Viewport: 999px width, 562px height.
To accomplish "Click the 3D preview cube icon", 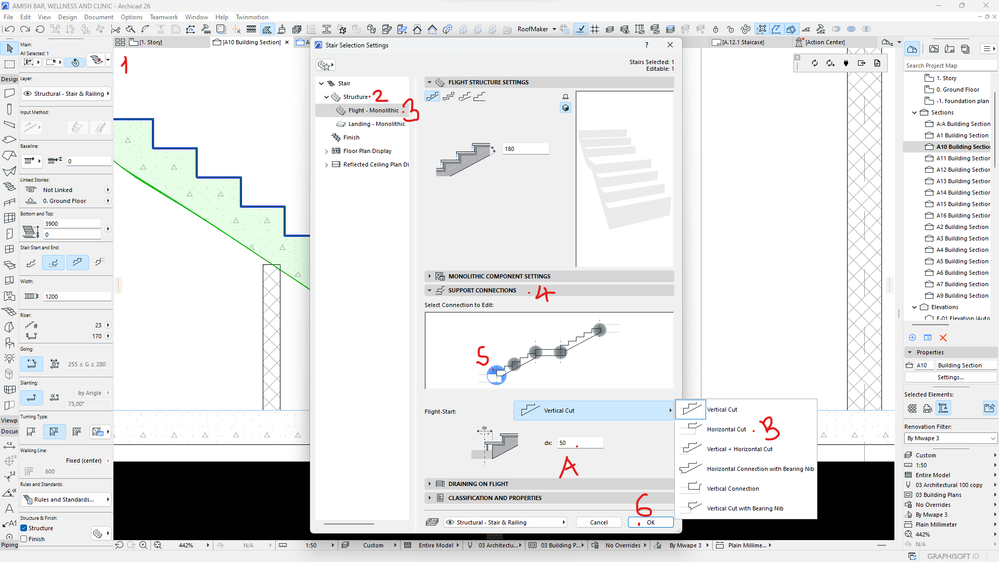I will coord(565,108).
